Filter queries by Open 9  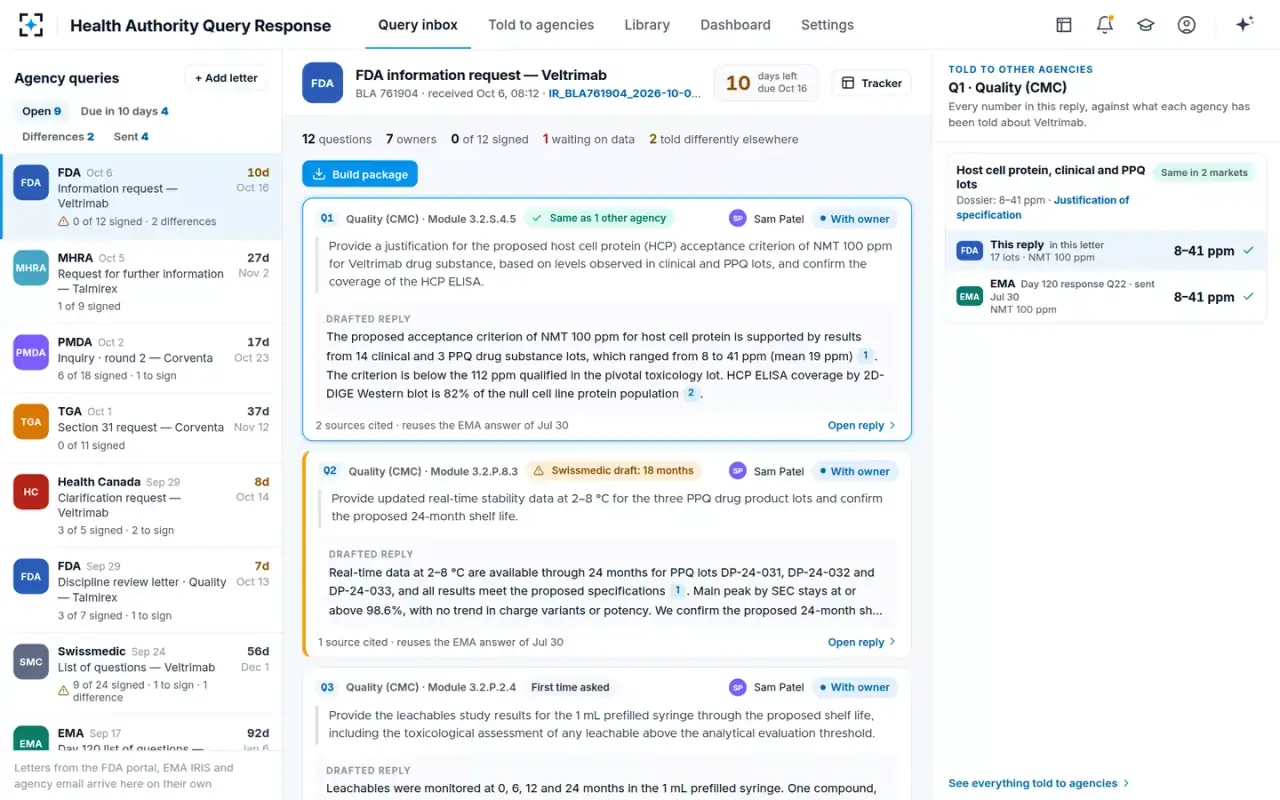tap(42, 111)
